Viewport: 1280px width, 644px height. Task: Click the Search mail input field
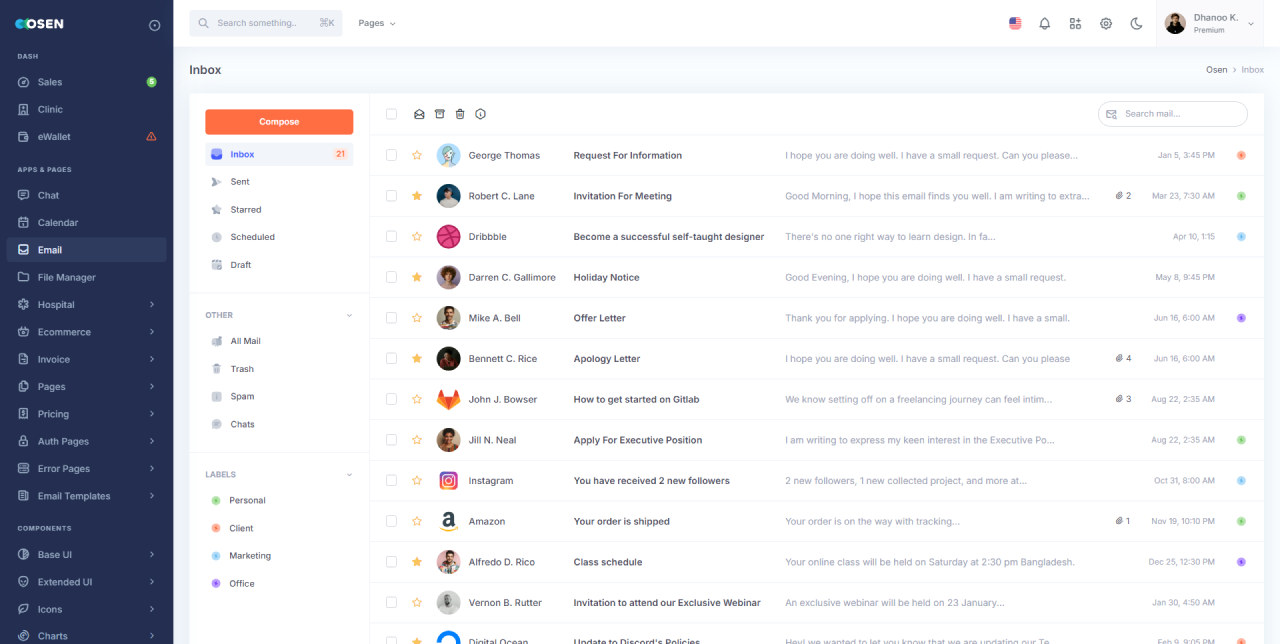click(1180, 114)
